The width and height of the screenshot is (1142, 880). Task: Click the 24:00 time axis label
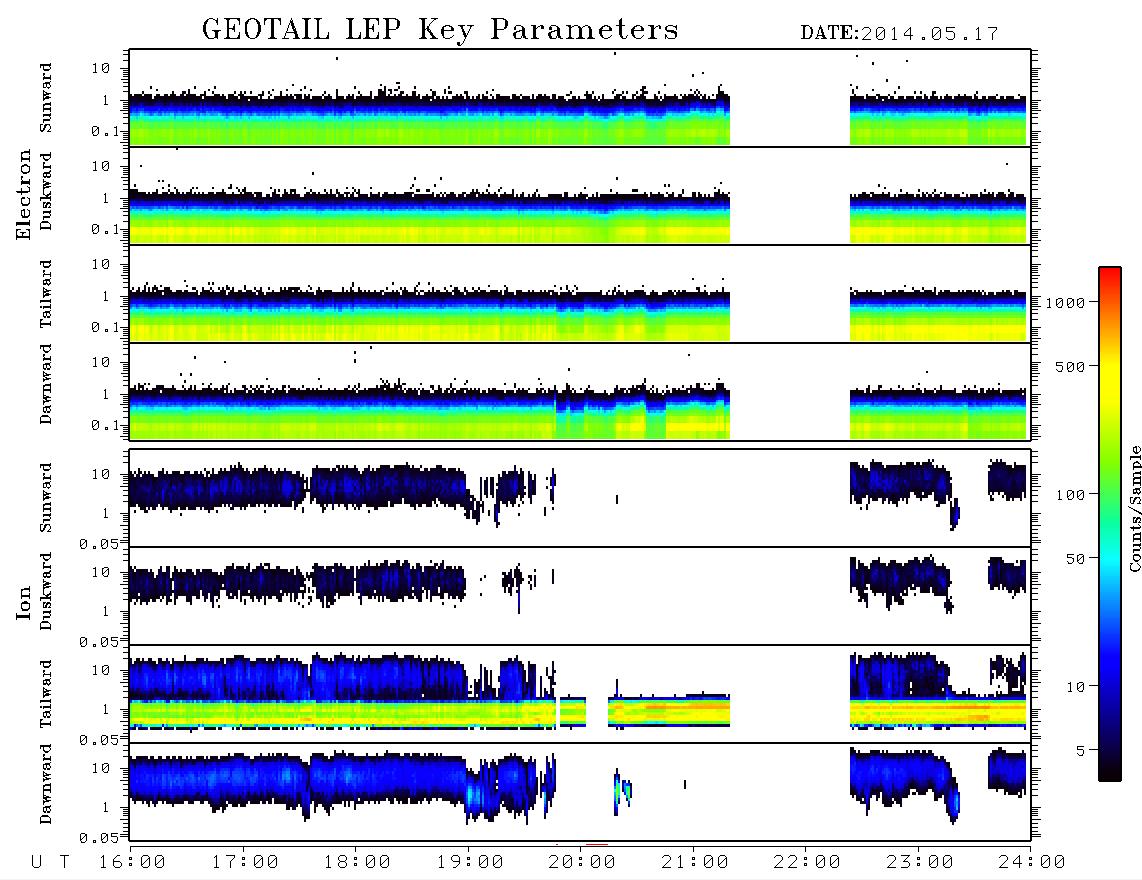tap(1032, 863)
